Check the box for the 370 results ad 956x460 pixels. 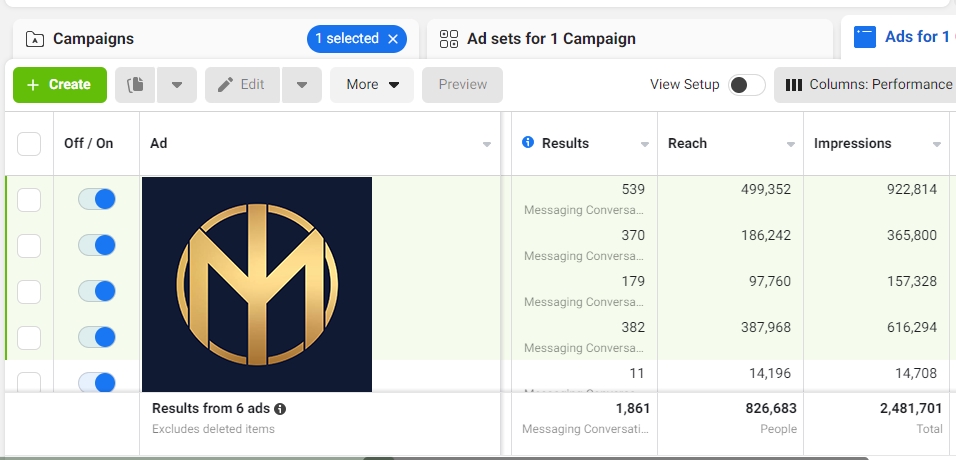point(29,246)
